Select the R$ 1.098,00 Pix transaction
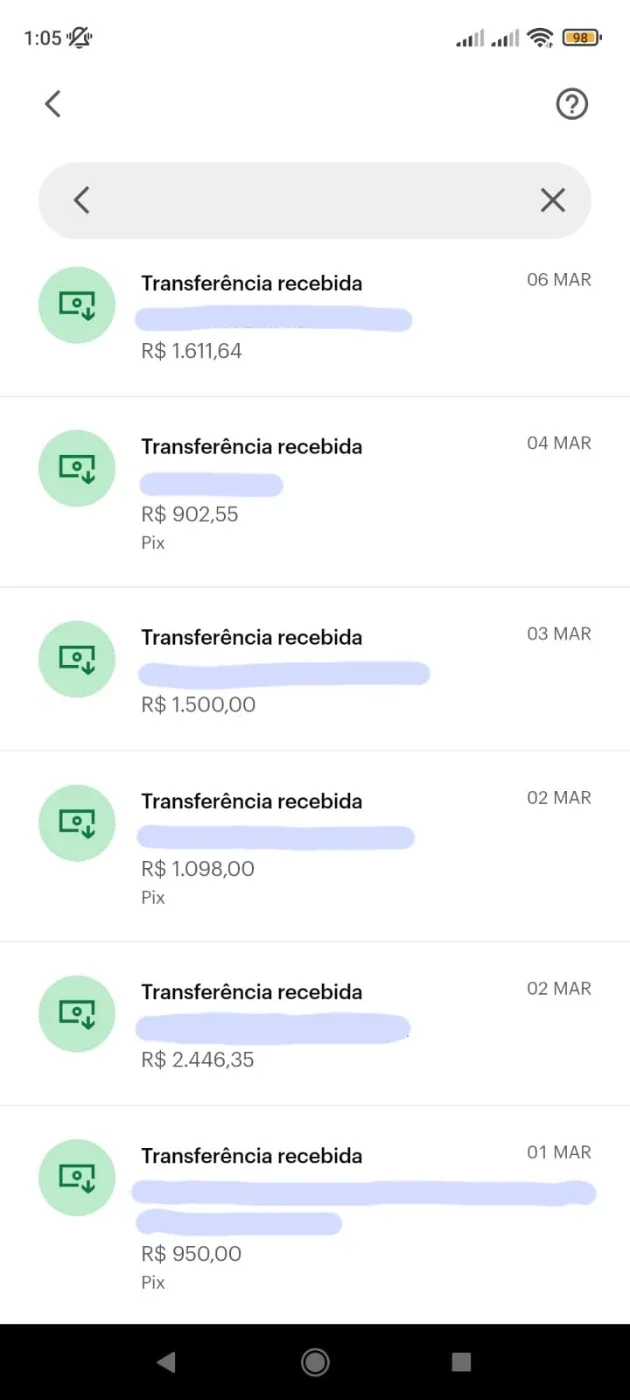Screen dimensions: 630x1400 coord(315,846)
